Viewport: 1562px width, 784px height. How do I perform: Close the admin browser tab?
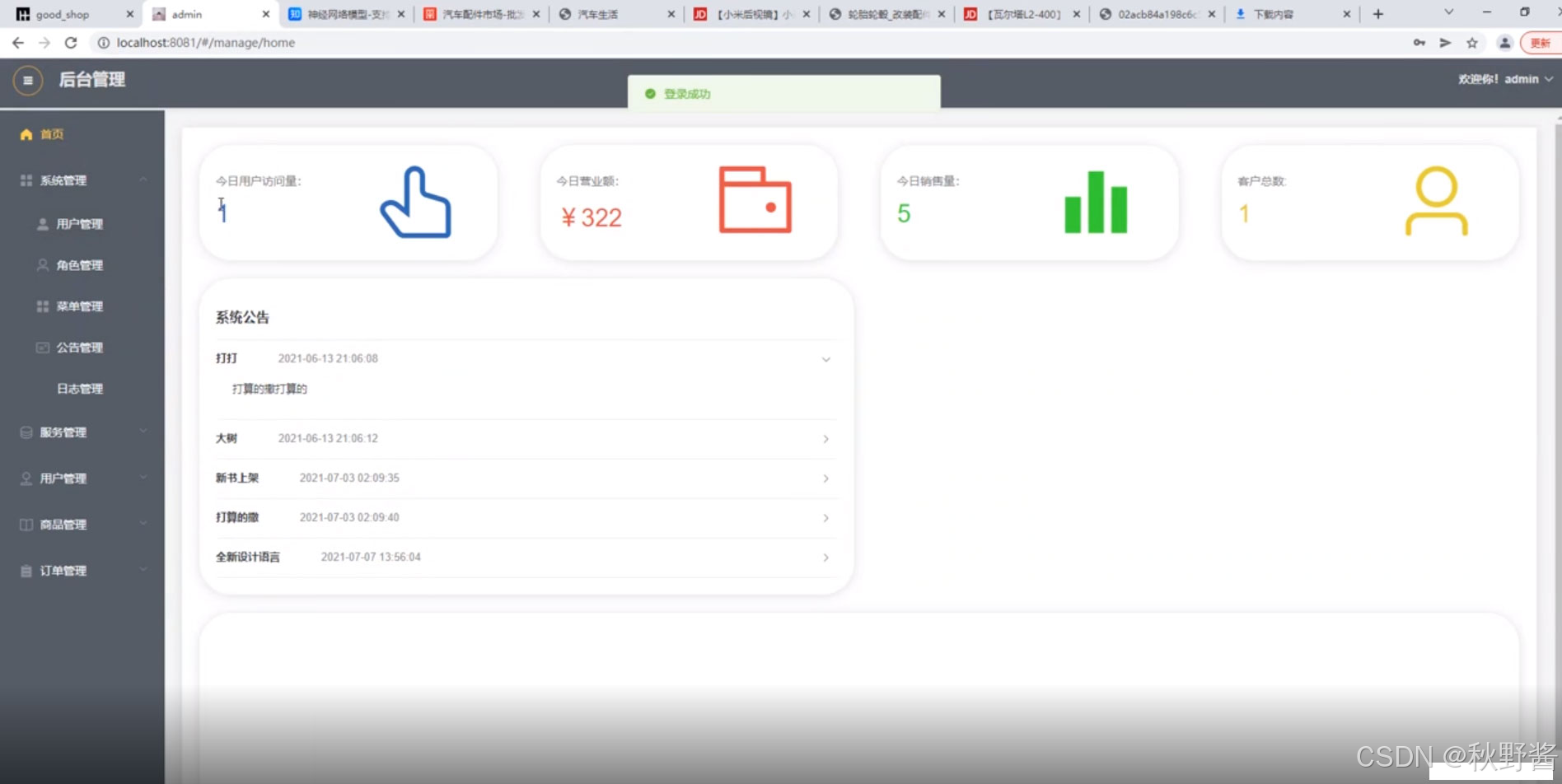pos(265,14)
